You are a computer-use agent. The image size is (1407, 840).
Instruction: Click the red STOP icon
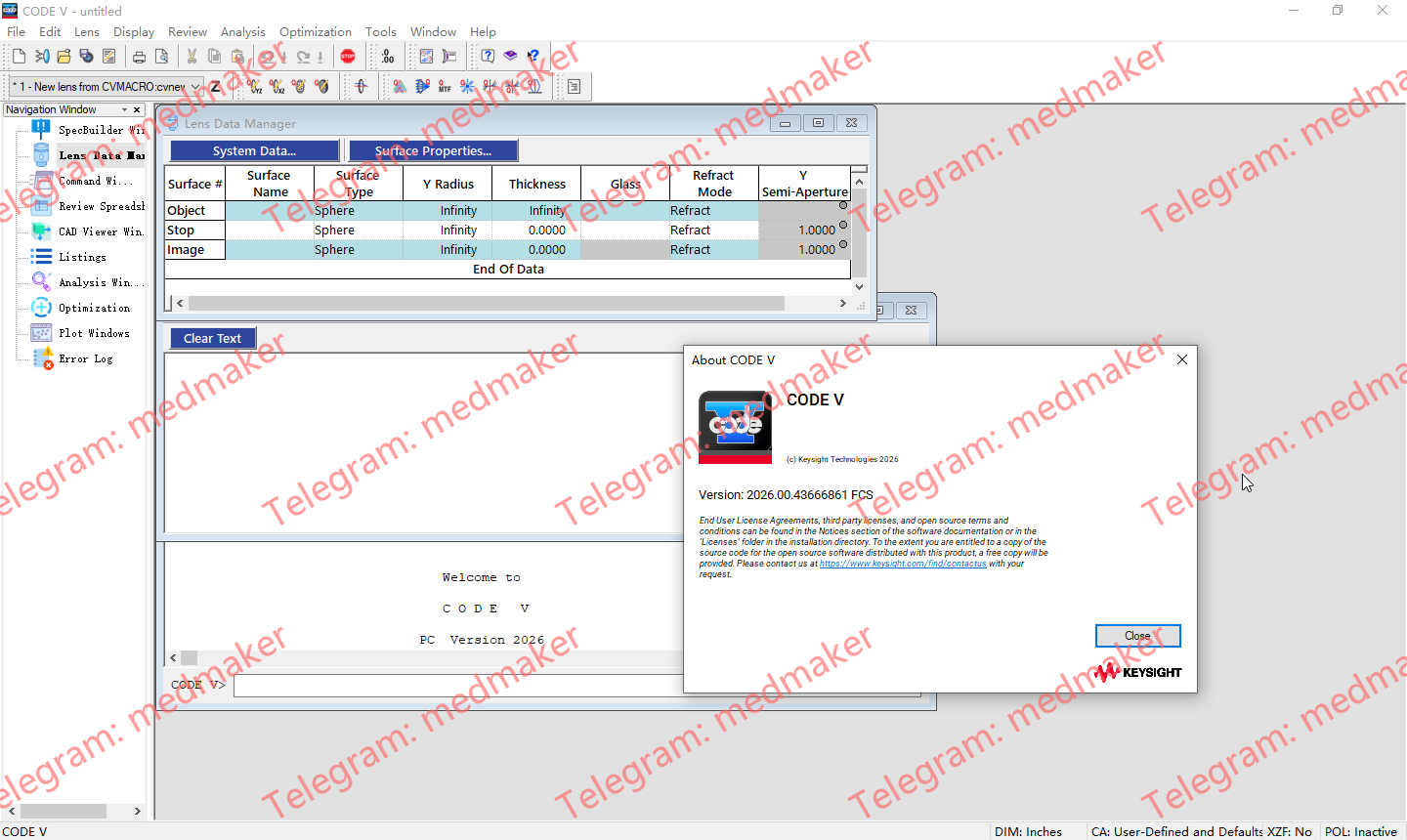pos(348,57)
